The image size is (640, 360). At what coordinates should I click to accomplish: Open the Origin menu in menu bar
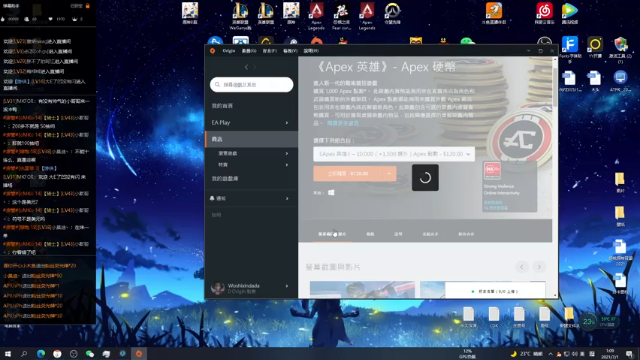tap(229, 51)
